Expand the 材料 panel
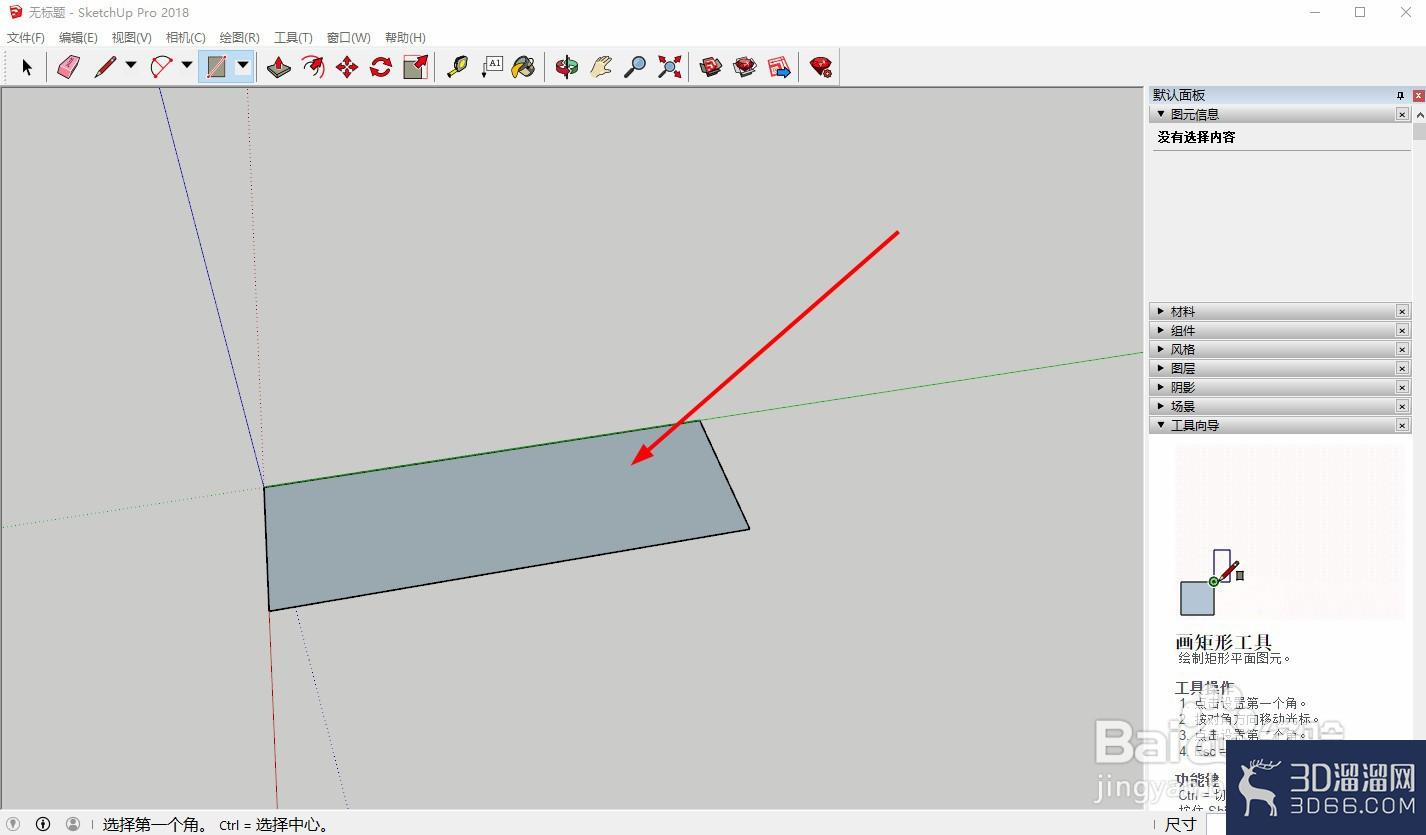 (x=1161, y=311)
